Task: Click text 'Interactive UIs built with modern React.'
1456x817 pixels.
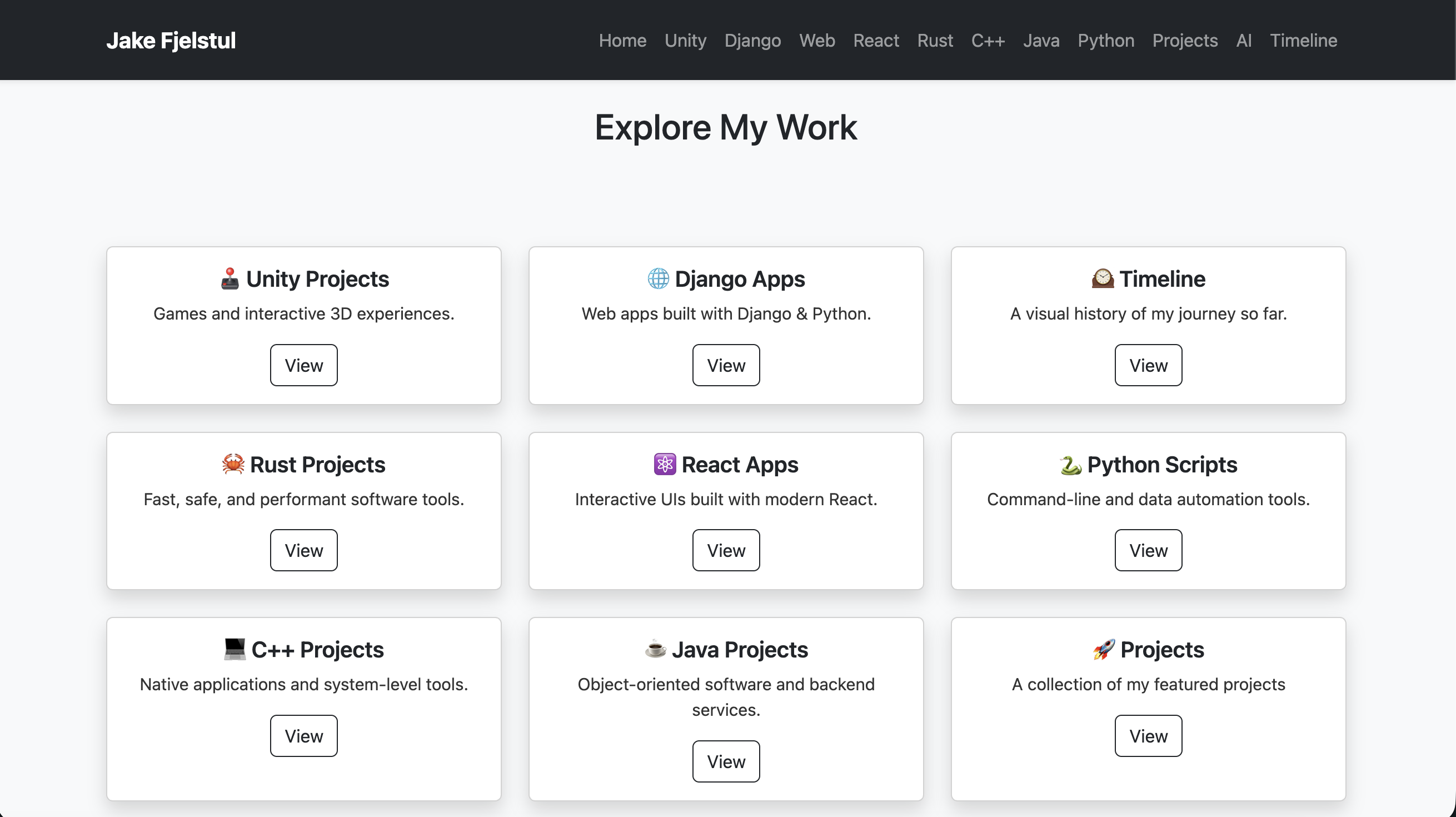Action: 726,499
